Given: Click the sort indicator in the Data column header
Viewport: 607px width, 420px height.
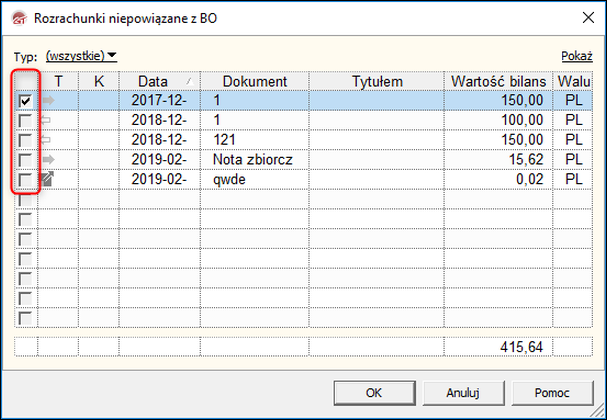Looking at the screenshot, I should pyautogui.click(x=190, y=81).
